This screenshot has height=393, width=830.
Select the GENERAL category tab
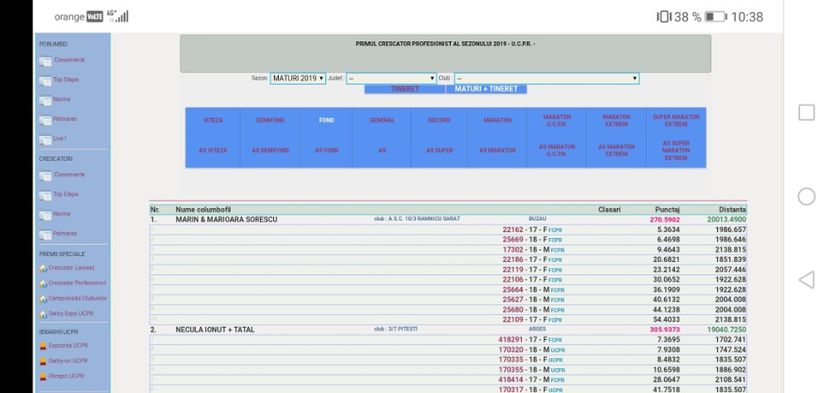click(382, 120)
